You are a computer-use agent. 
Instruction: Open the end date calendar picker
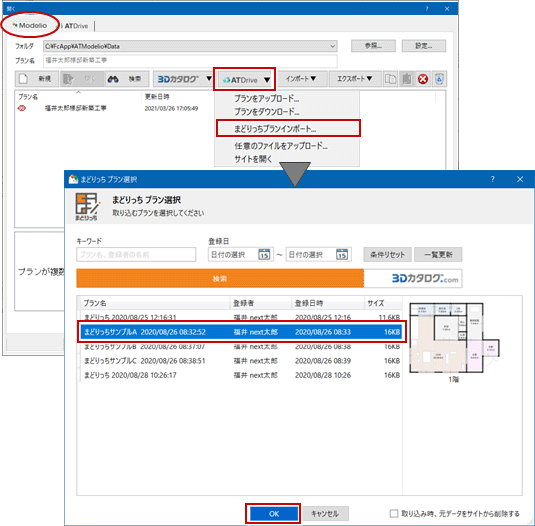tap(342, 254)
